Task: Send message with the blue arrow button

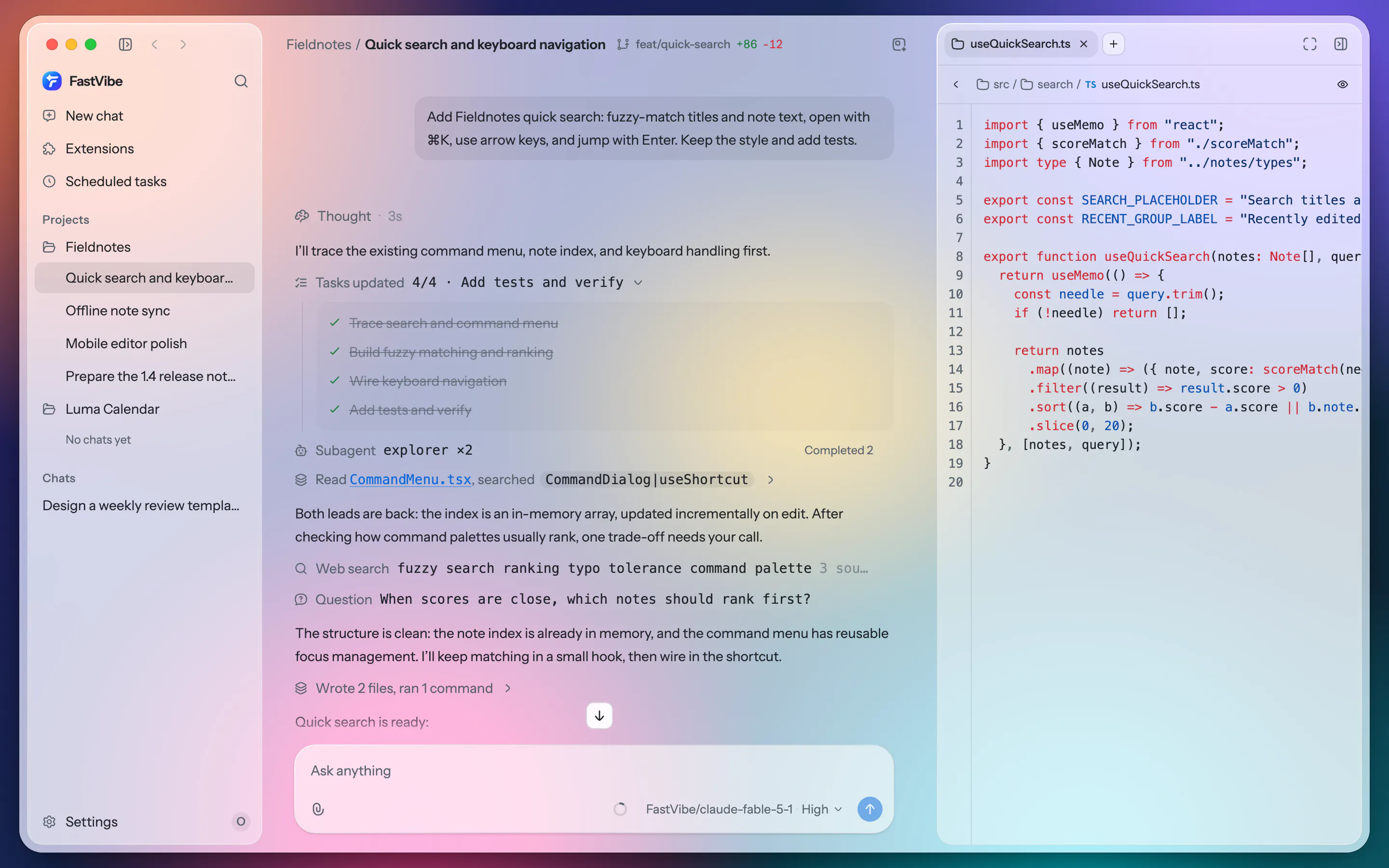Action: point(870,809)
